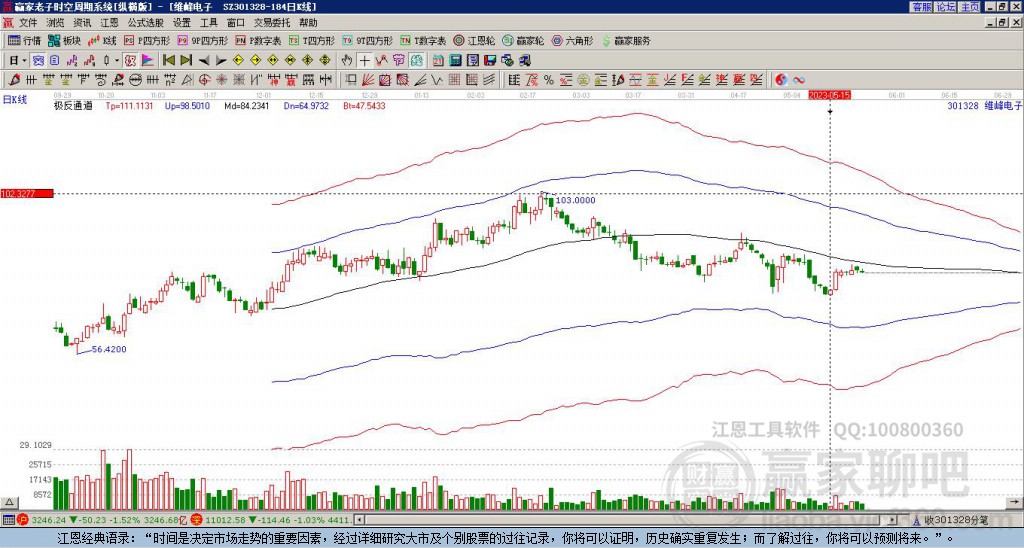Click the red 102.3277 price label
1024x548 pixels.
click(x=27, y=193)
